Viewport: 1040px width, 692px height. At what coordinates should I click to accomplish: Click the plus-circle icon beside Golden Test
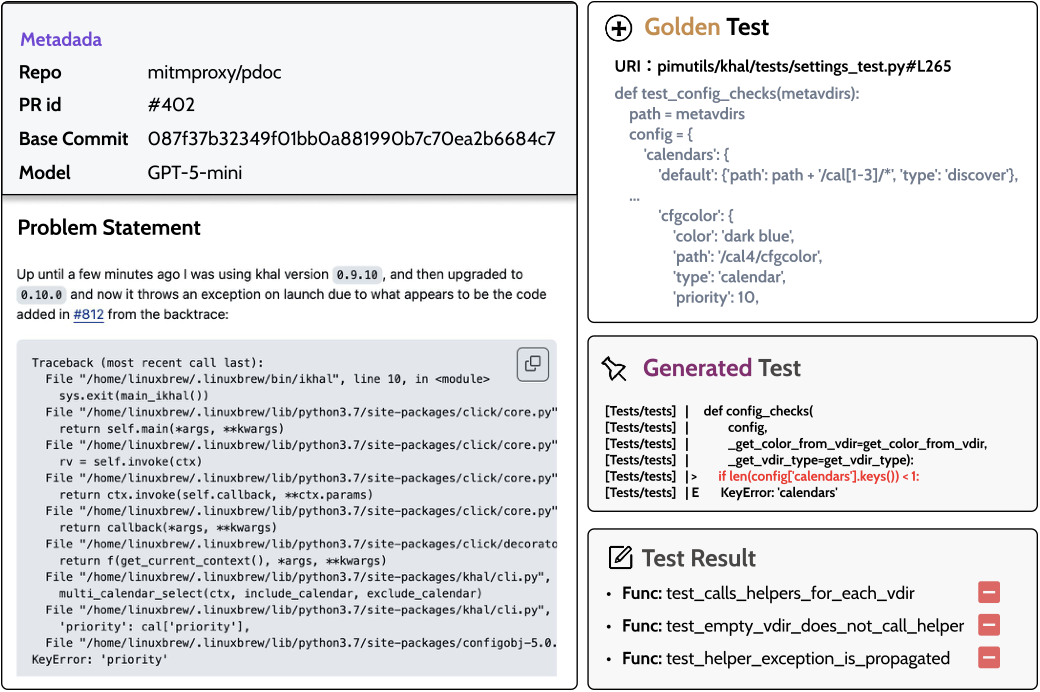coord(619,29)
